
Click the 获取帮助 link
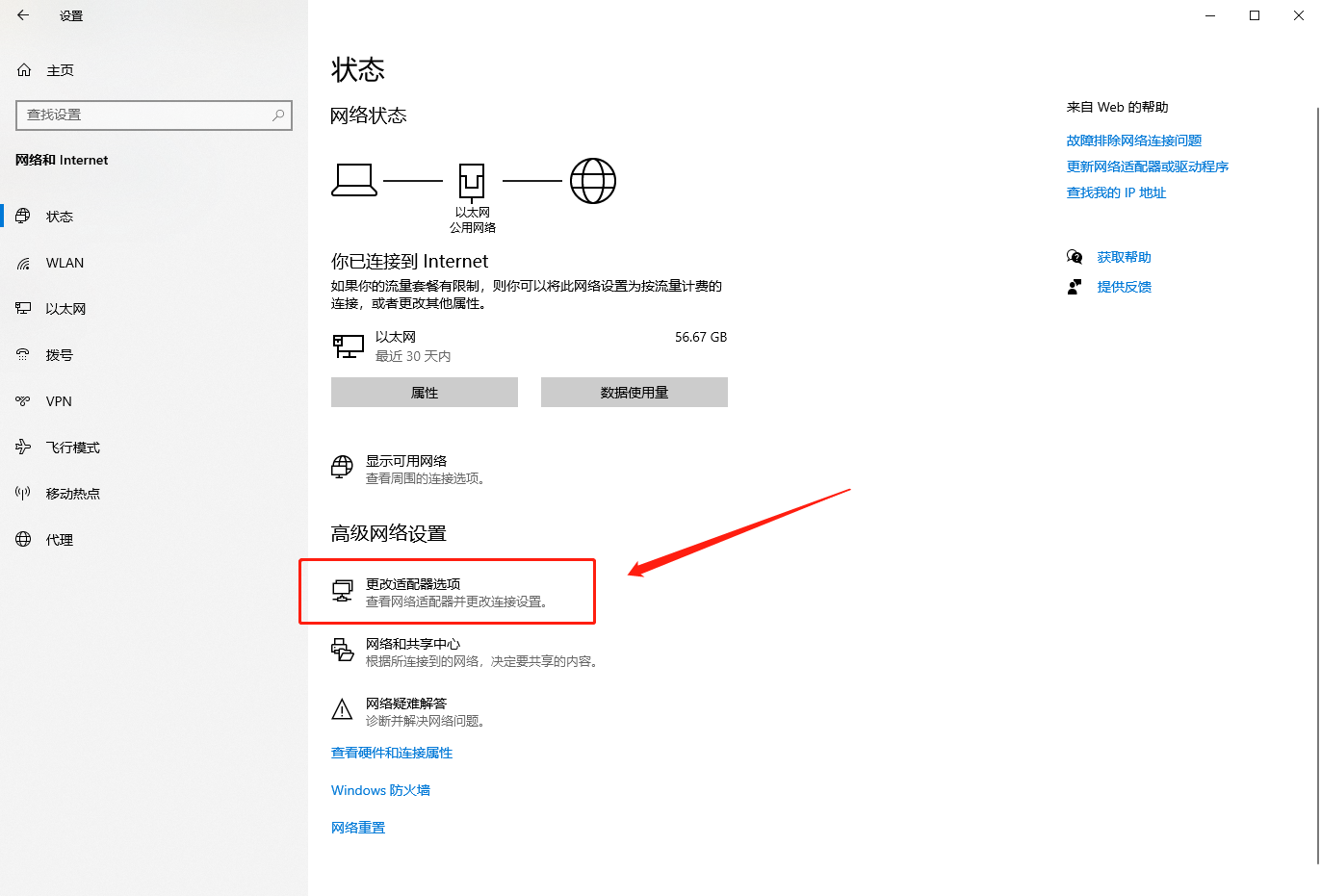pos(1124,257)
